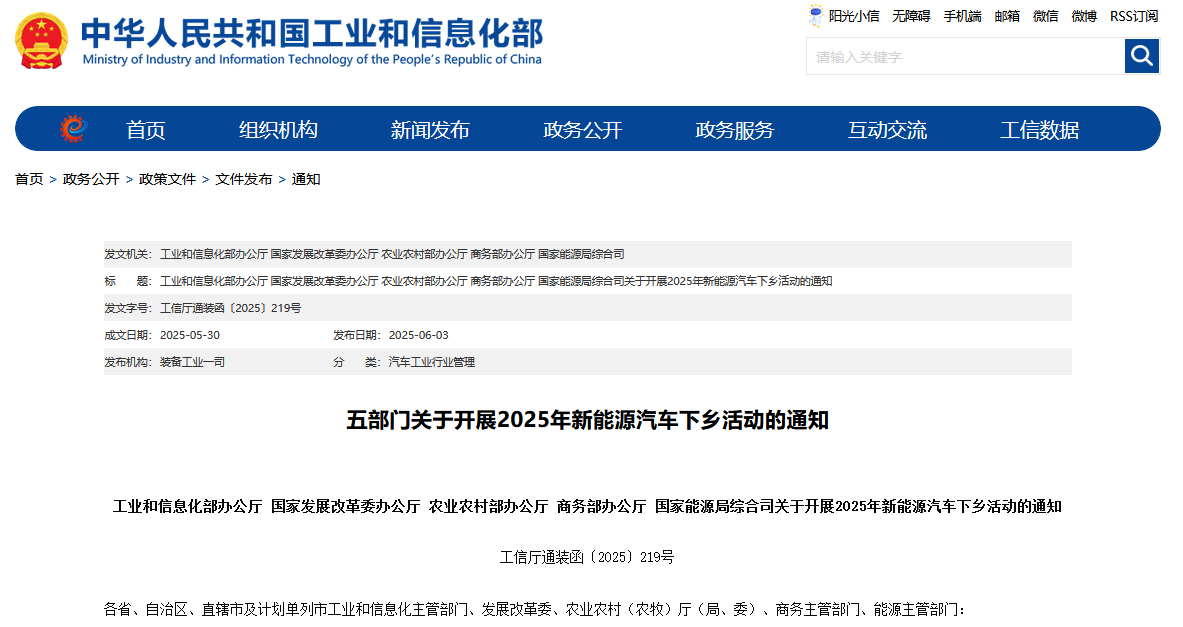Image resolution: width=1183 pixels, height=627 pixels.
Task: Open the 互动交流 navigation item
Action: 887,130
